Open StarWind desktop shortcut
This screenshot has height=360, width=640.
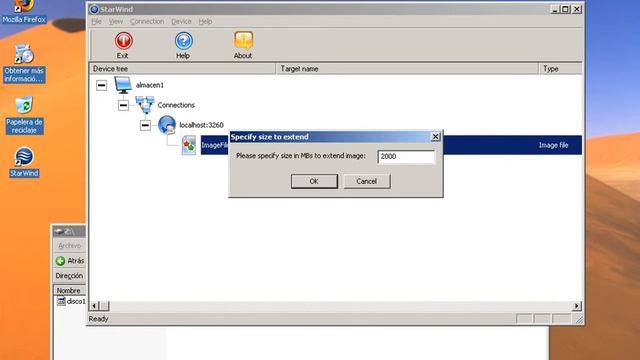tap(24, 162)
